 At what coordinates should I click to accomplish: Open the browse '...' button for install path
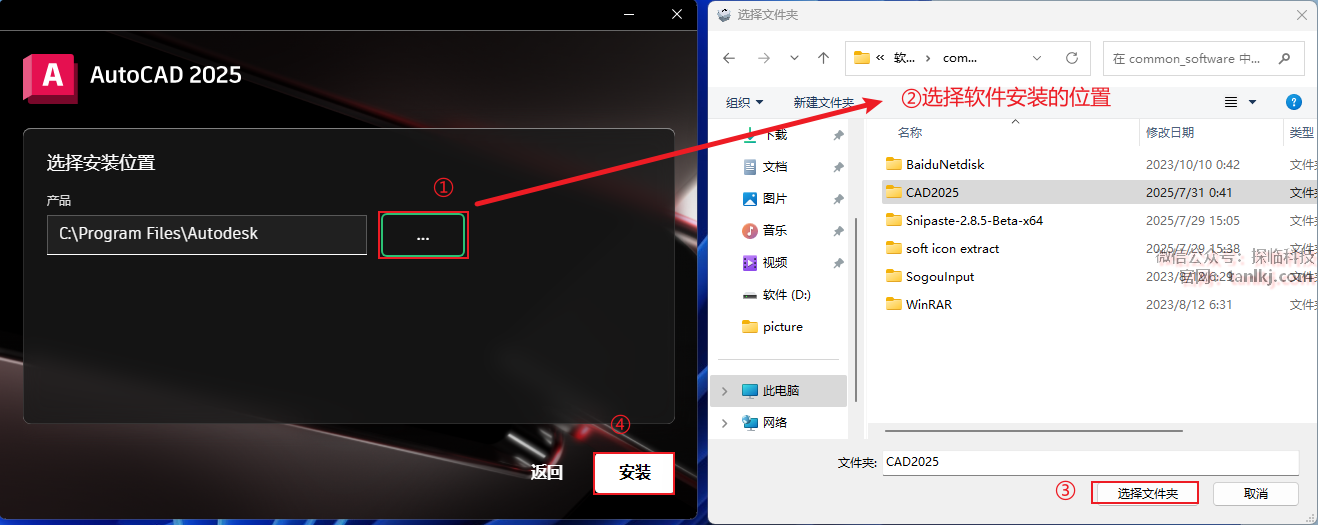click(x=423, y=235)
